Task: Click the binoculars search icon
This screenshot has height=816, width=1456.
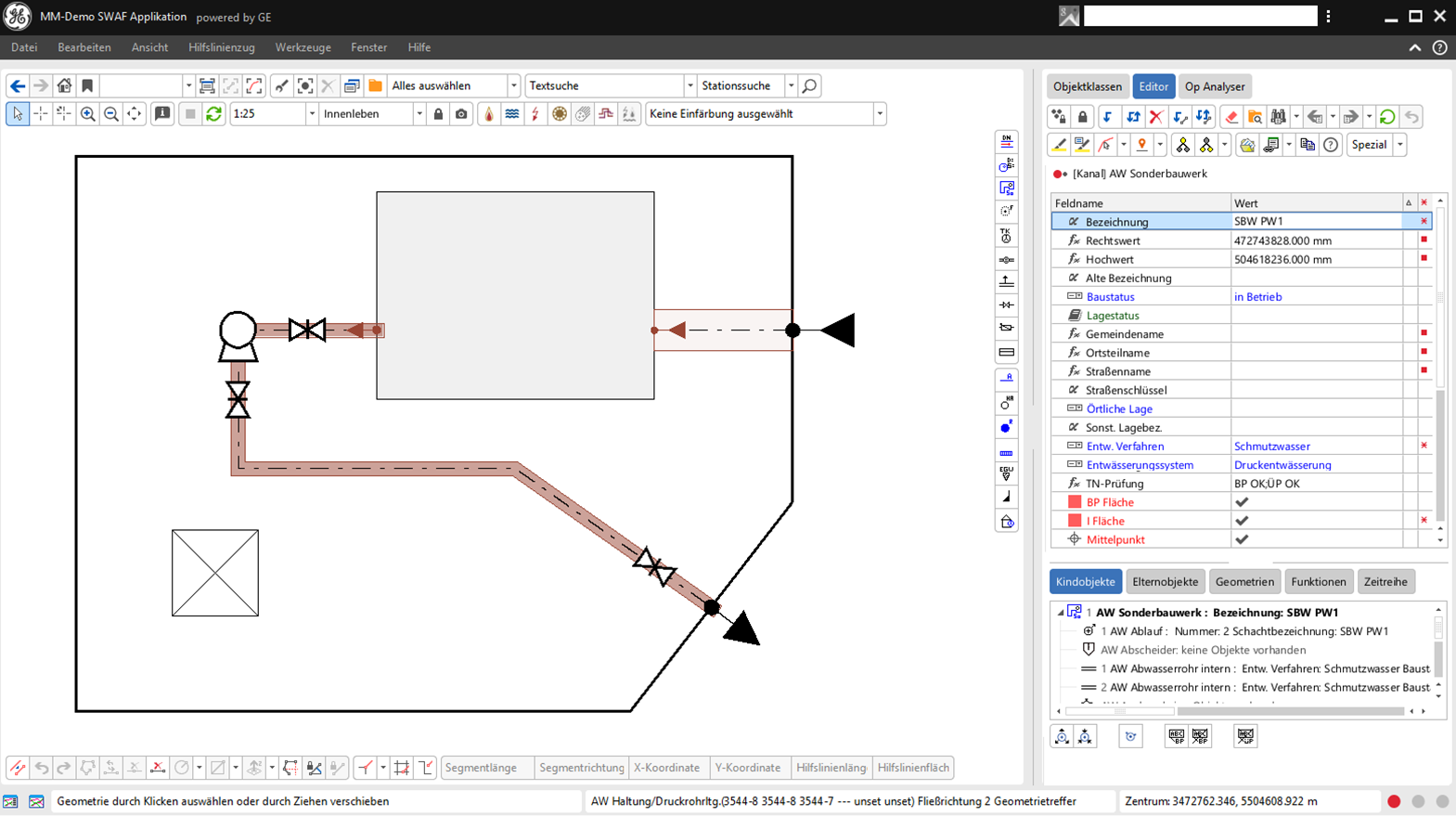Action: 1279,117
